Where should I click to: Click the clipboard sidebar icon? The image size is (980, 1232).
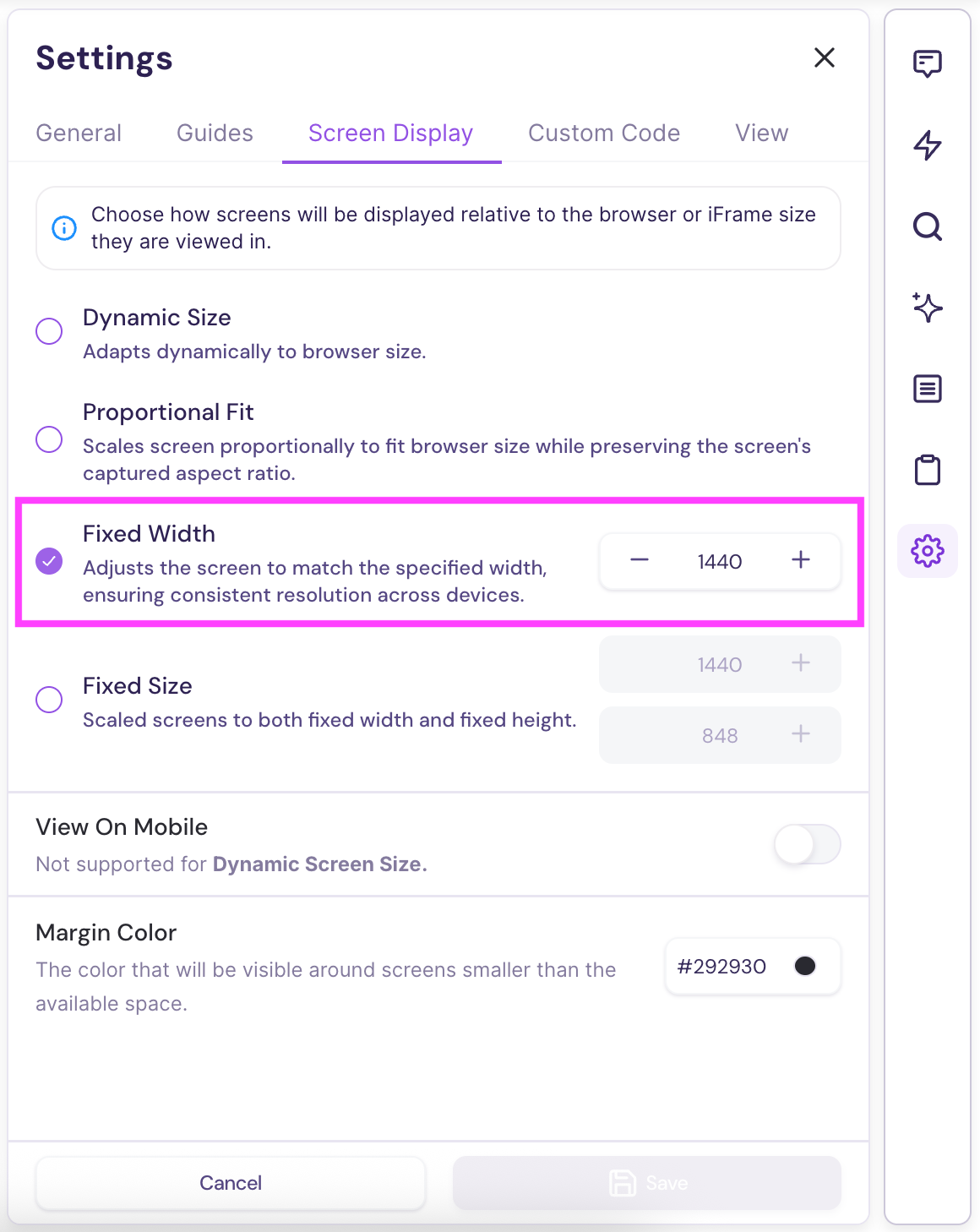click(x=927, y=470)
